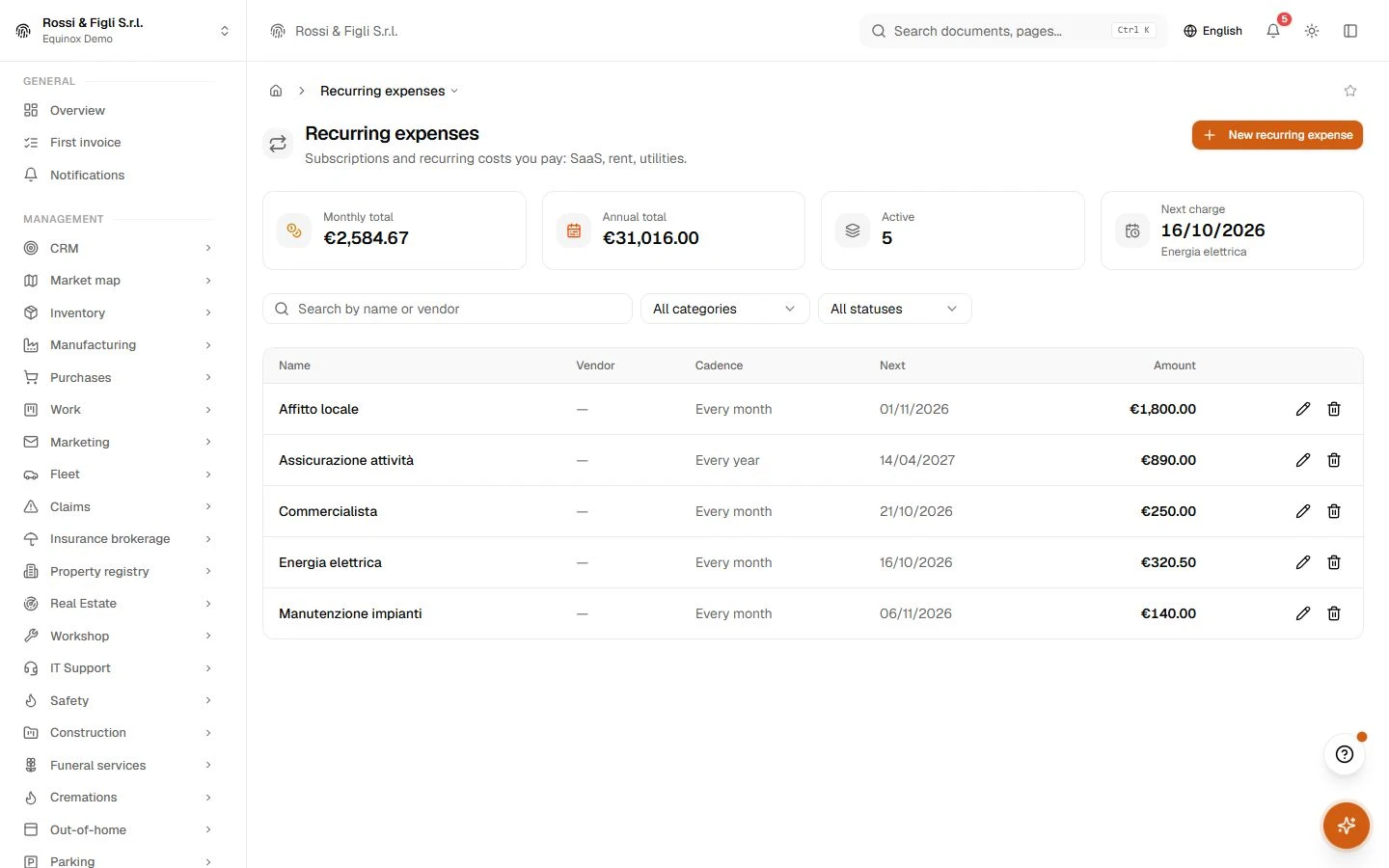Sort by the Amount column header
This screenshot has width=1389, height=868.
(1174, 366)
